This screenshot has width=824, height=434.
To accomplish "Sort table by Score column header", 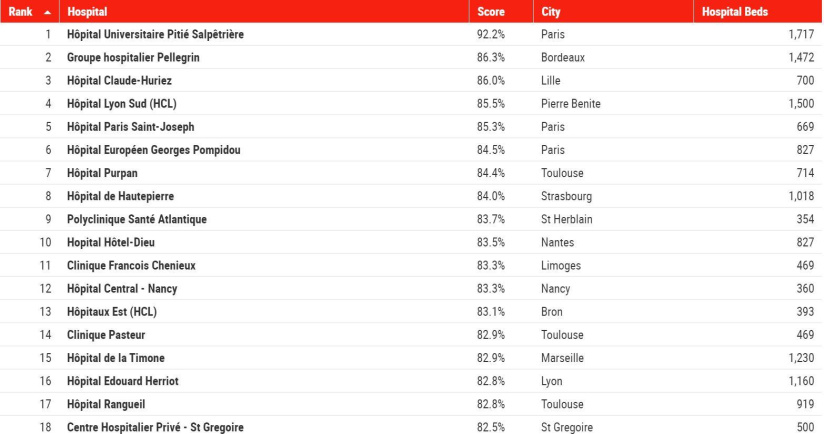I will pos(490,12).
